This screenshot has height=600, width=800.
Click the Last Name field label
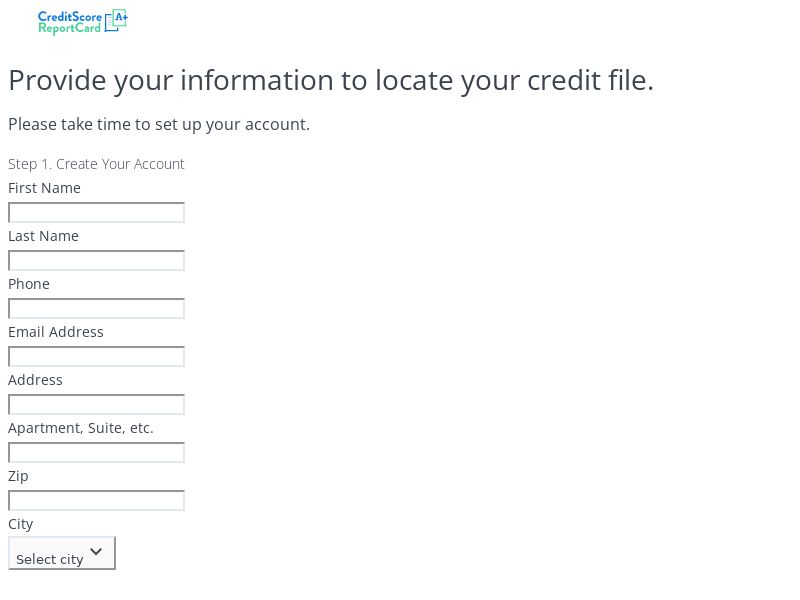[x=43, y=235]
